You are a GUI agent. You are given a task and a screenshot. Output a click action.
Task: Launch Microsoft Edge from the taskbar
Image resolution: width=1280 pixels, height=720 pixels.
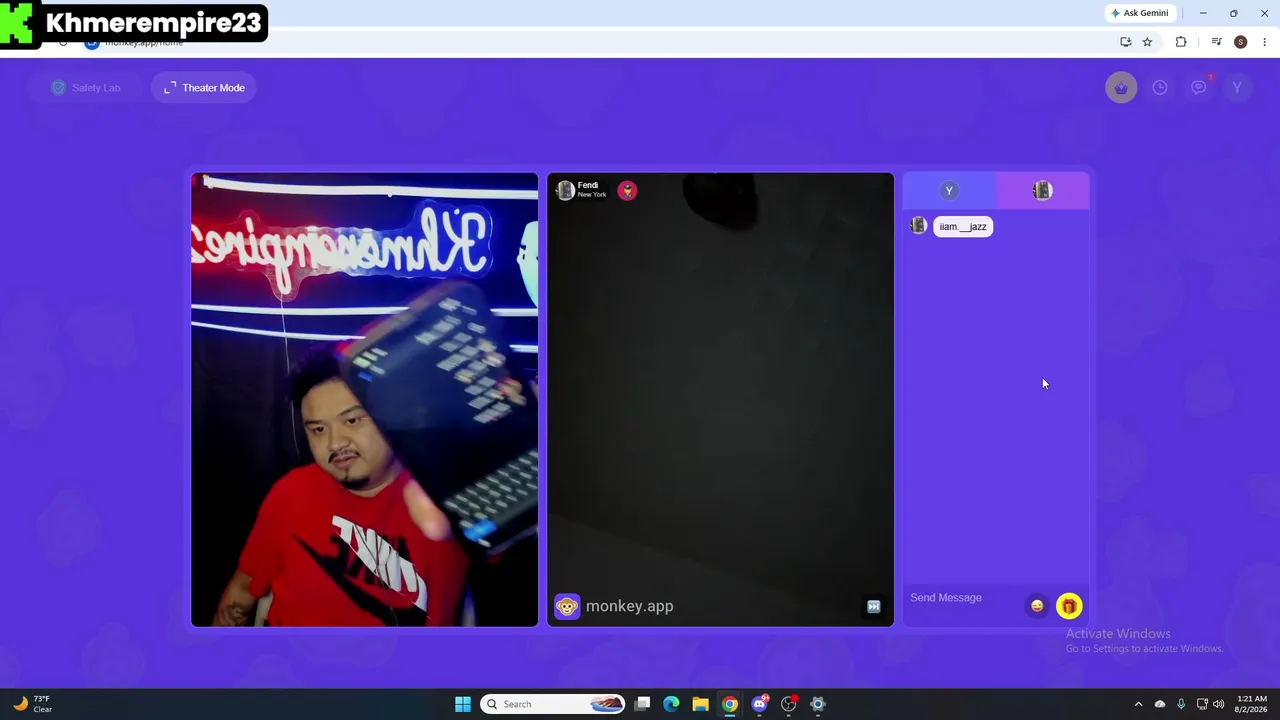(x=671, y=704)
